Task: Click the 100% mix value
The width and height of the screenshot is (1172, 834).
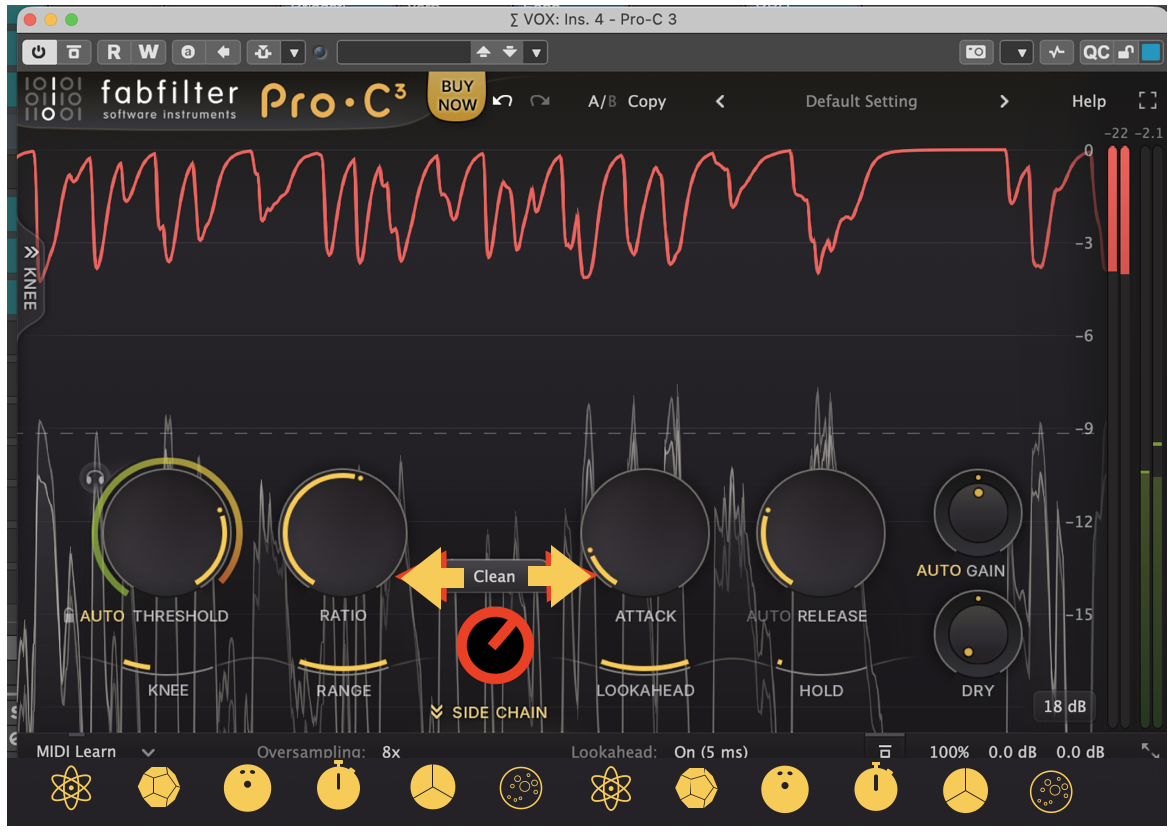Action: point(949,752)
